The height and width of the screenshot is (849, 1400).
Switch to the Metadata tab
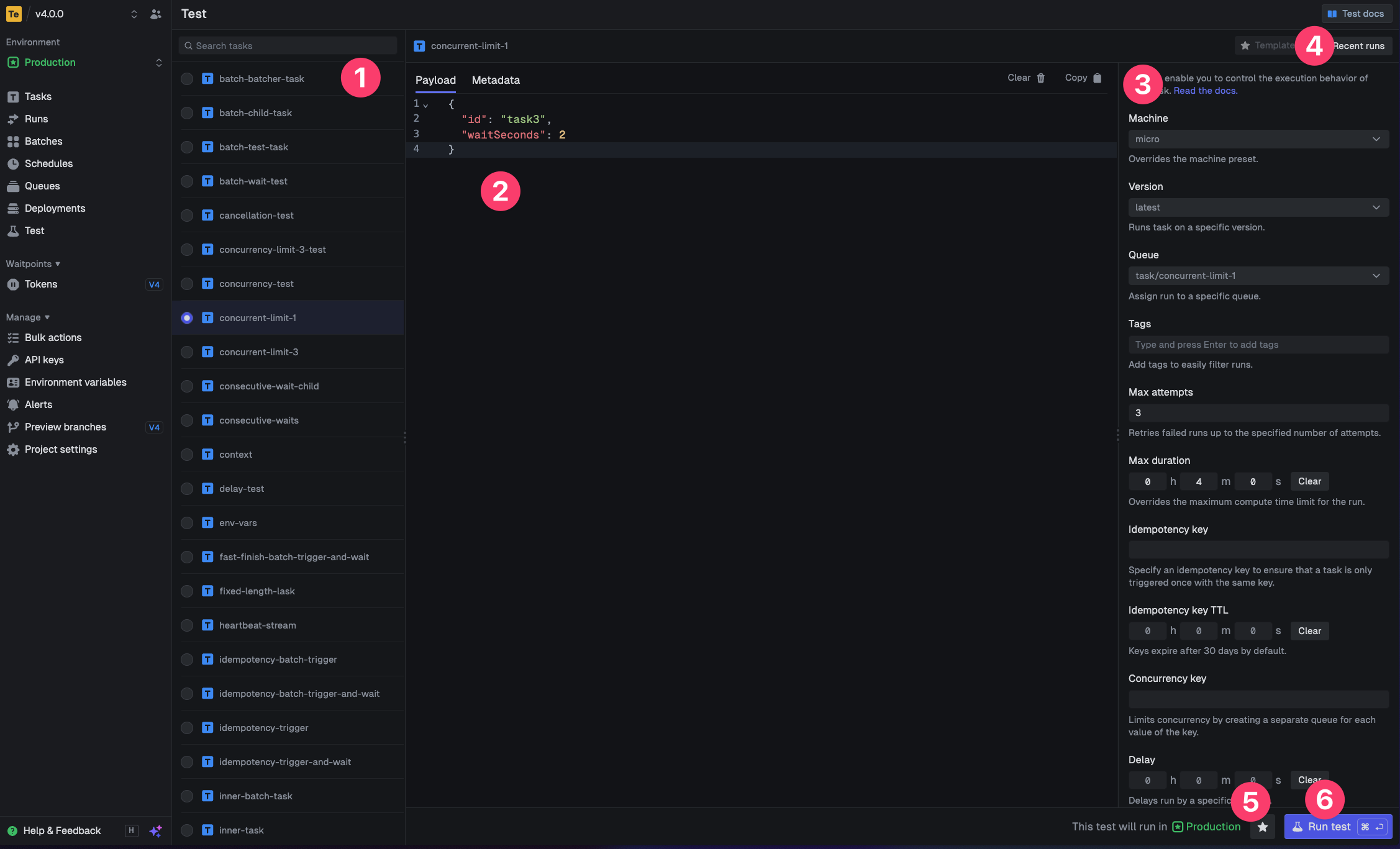pos(495,80)
